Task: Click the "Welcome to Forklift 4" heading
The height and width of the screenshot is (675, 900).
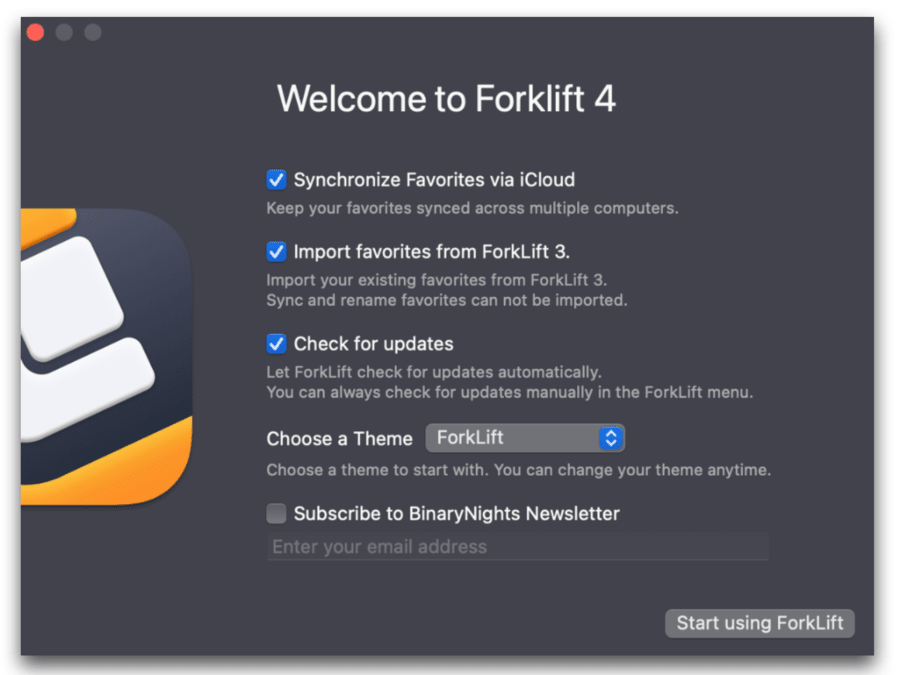Action: pyautogui.click(x=446, y=99)
